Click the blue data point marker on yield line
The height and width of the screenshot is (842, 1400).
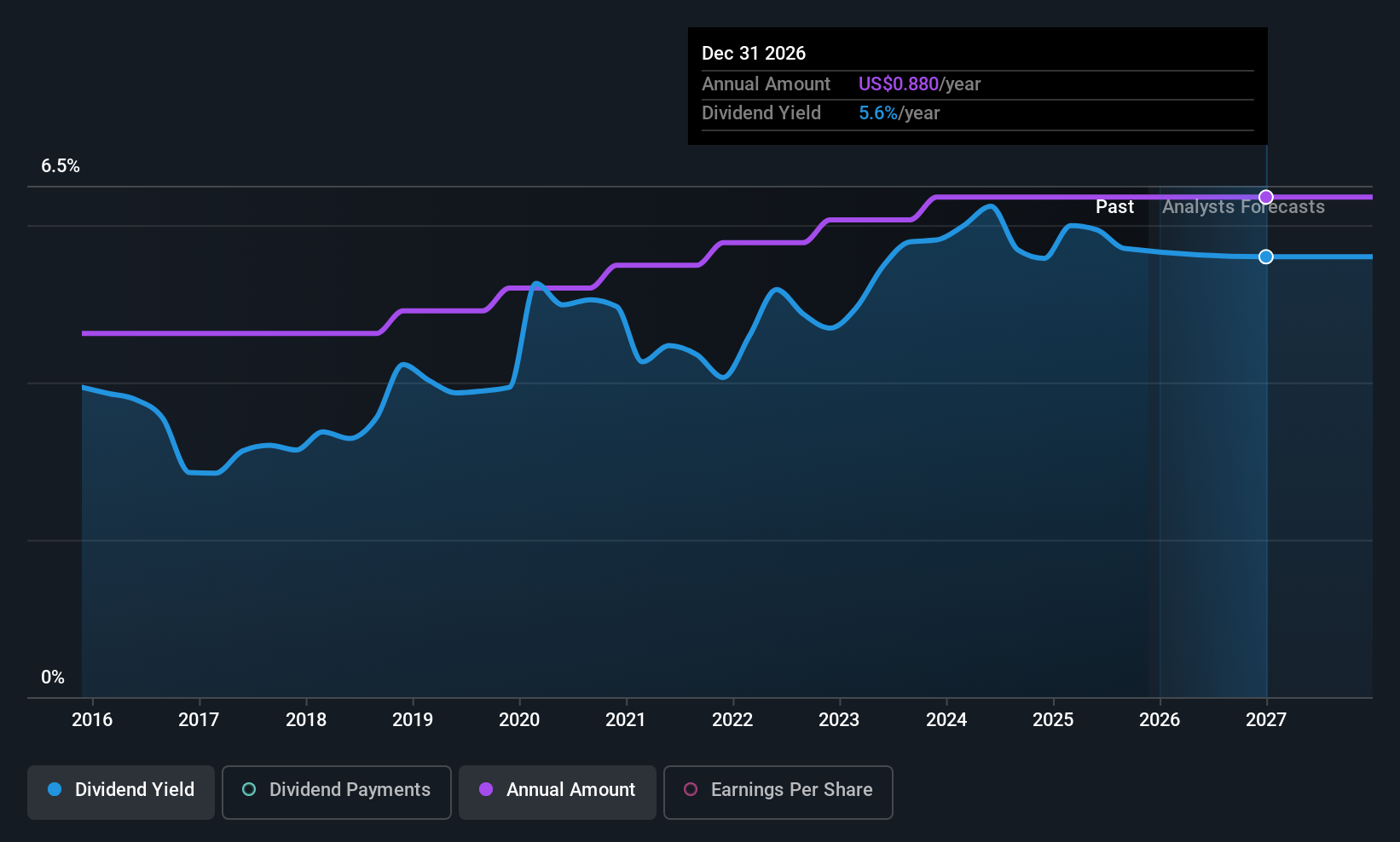pyautogui.click(x=1265, y=257)
